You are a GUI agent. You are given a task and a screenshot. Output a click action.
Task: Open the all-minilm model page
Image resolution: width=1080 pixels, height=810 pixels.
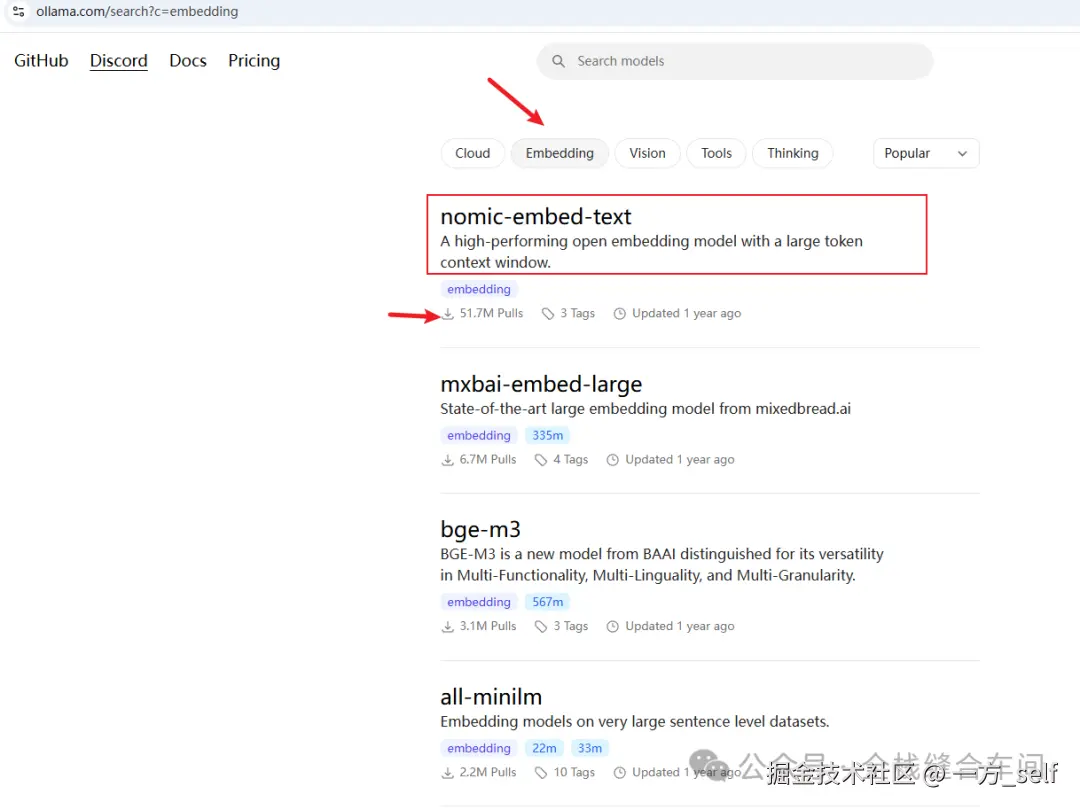click(491, 696)
